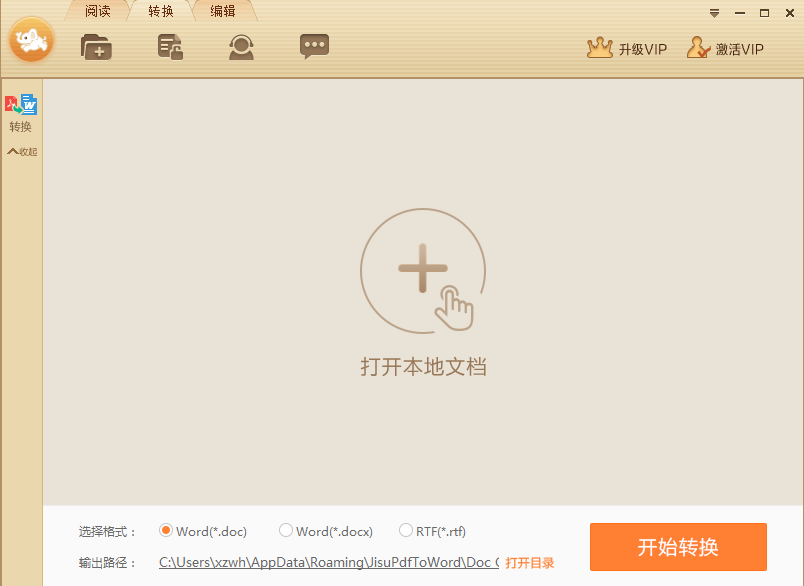804x586 pixels.
Task: Open output folder via 打开目录 link
Action: click(x=530, y=562)
